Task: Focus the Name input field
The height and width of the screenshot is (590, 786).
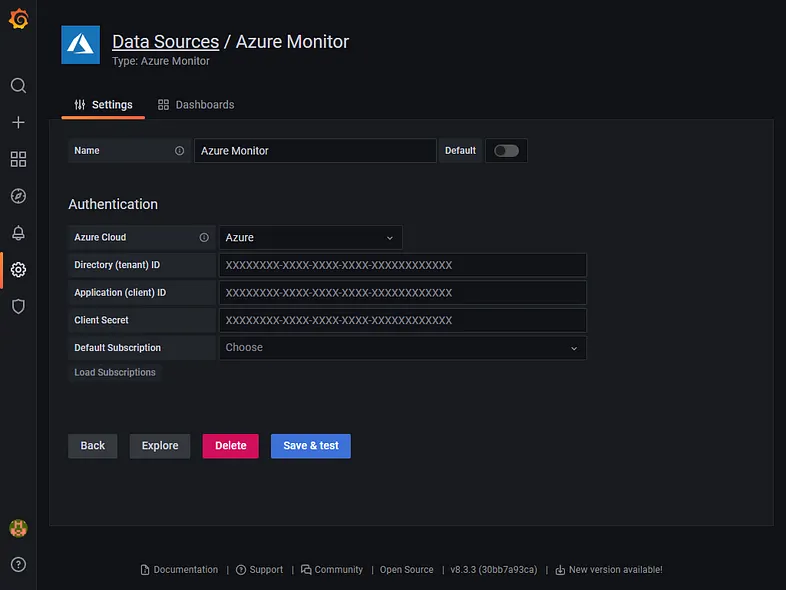Action: point(315,150)
